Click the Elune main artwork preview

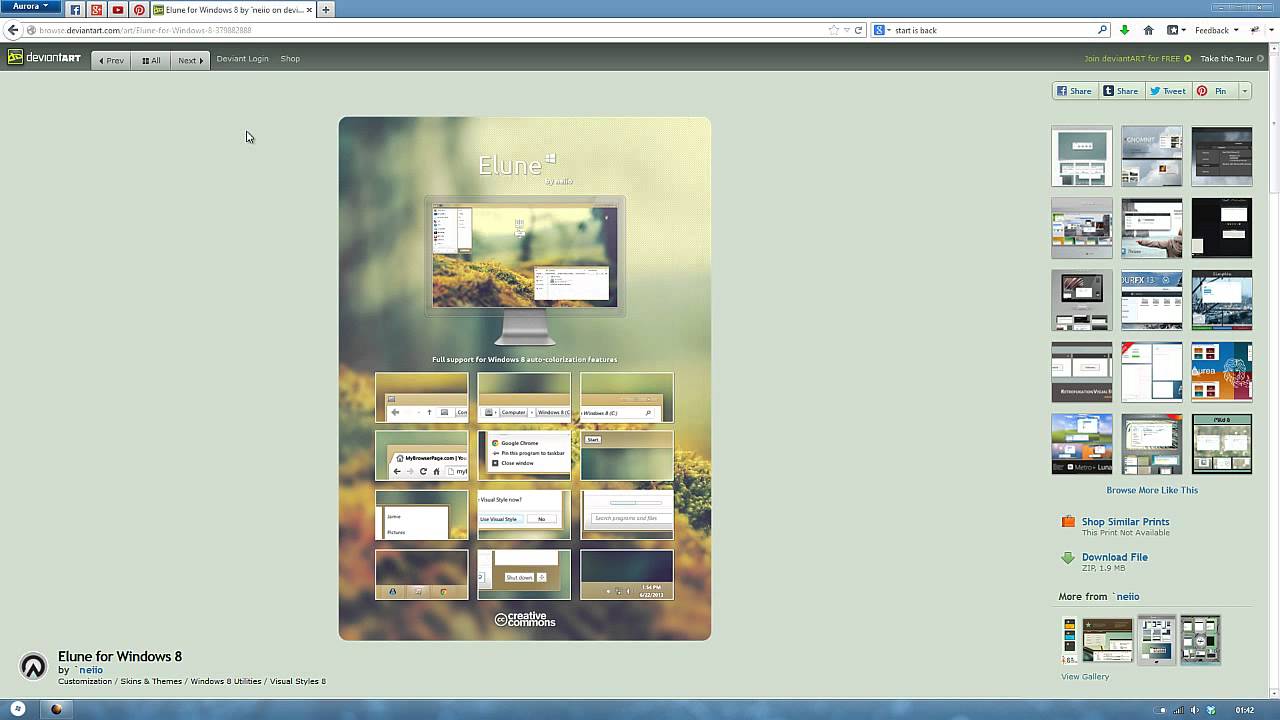tap(525, 379)
